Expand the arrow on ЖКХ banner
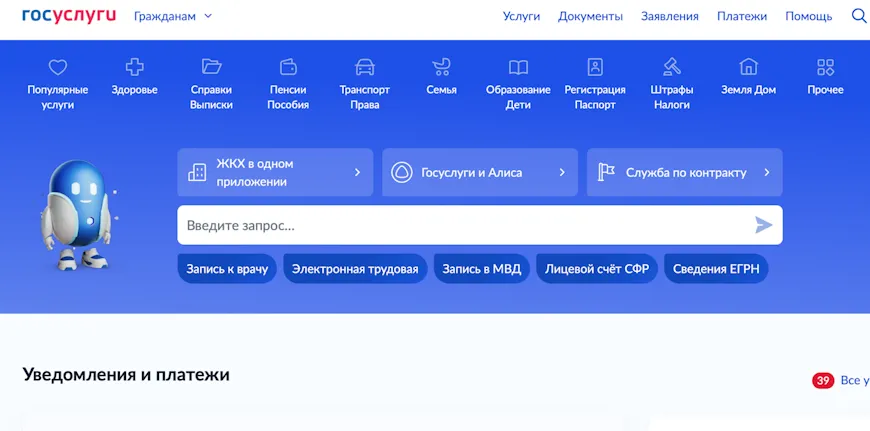The height and width of the screenshot is (431, 870). click(357, 173)
